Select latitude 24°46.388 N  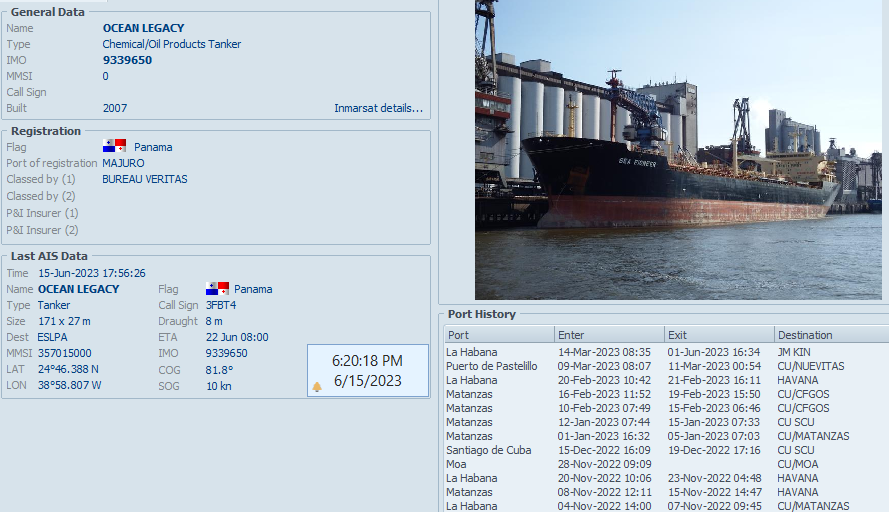[68, 369]
